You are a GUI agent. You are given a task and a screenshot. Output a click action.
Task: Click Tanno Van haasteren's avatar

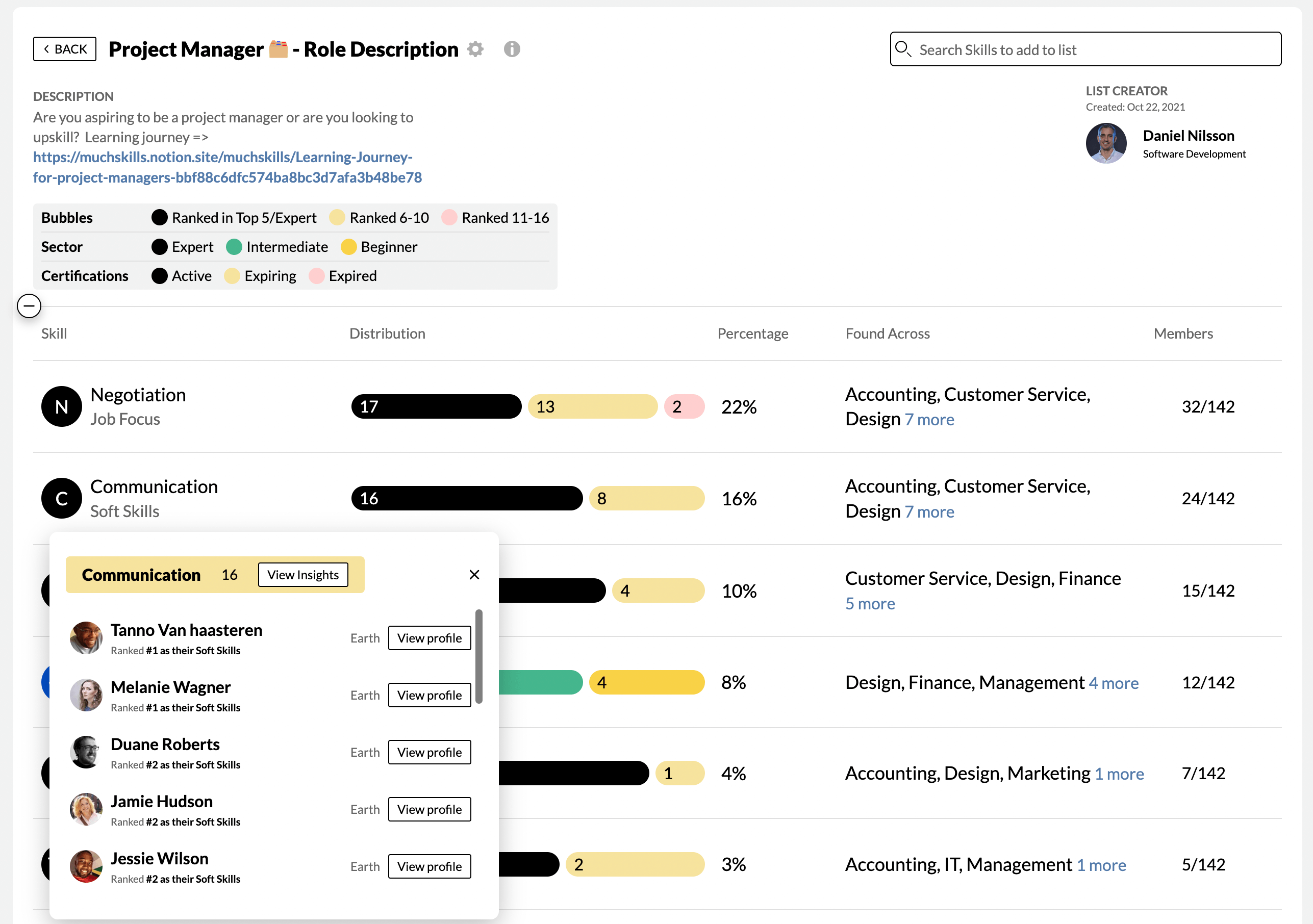pyautogui.click(x=86, y=638)
